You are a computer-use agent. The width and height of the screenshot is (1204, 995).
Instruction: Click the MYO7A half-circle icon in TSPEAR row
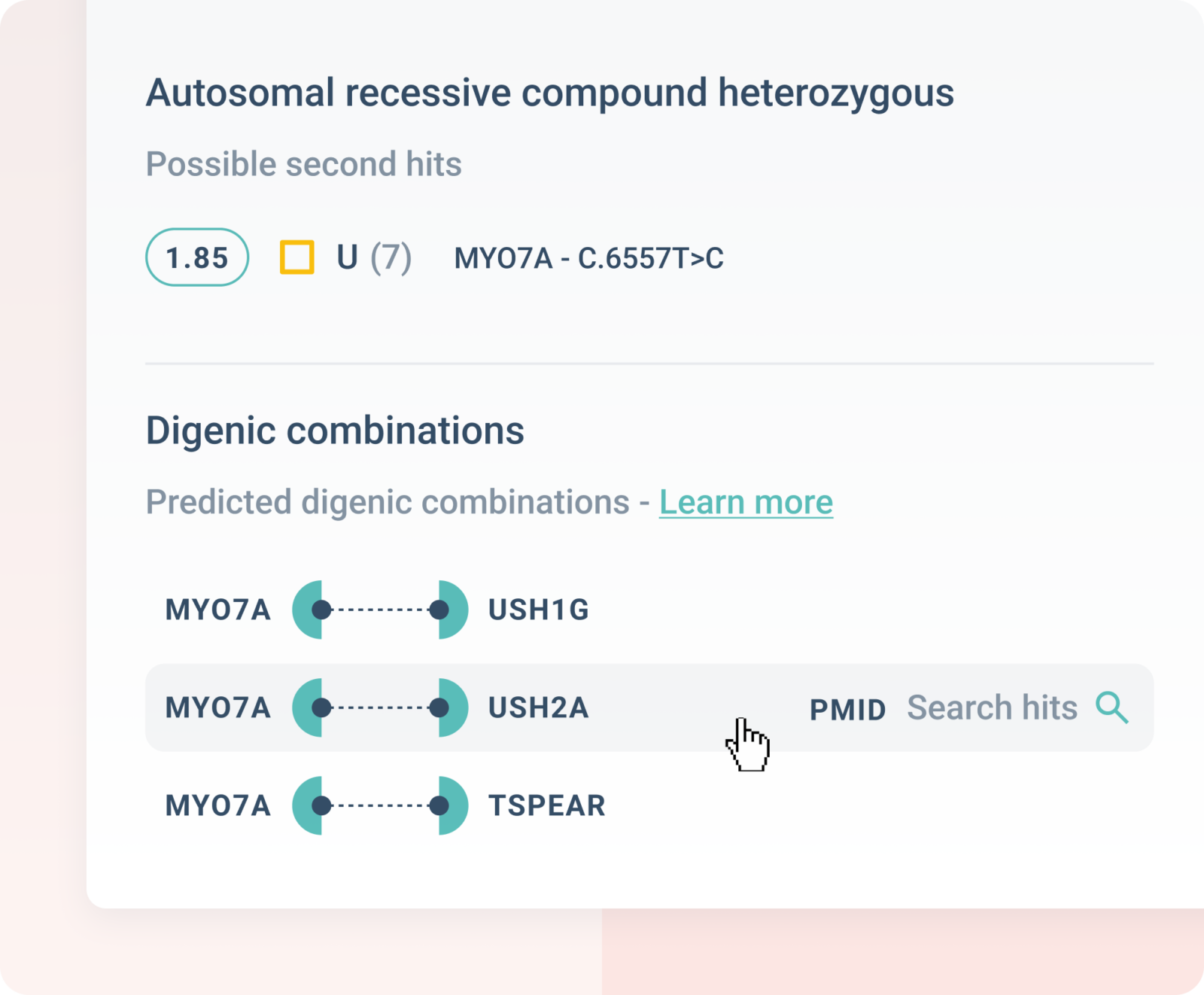click(307, 805)
